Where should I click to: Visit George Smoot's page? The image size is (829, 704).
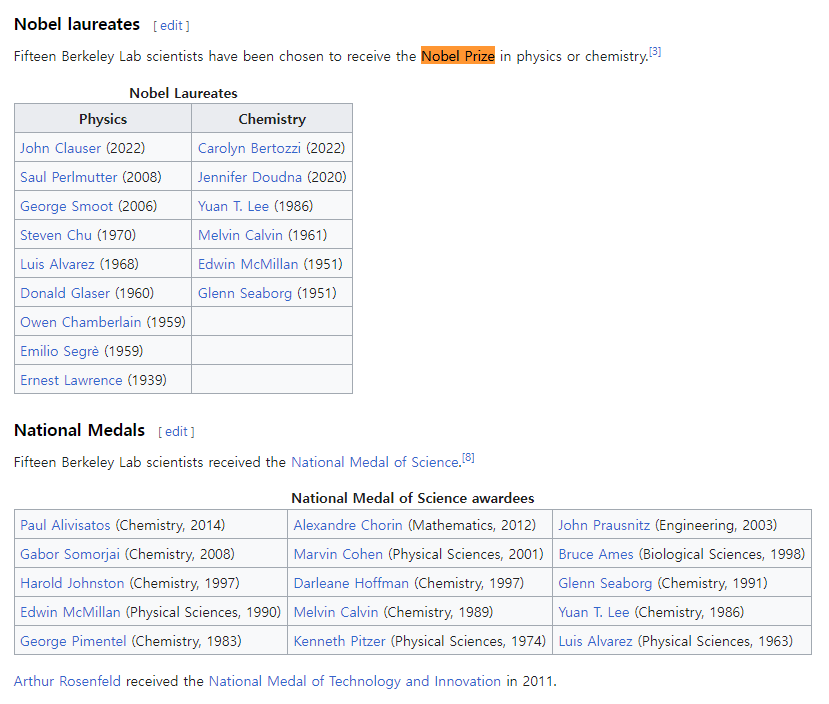point(67,206)
